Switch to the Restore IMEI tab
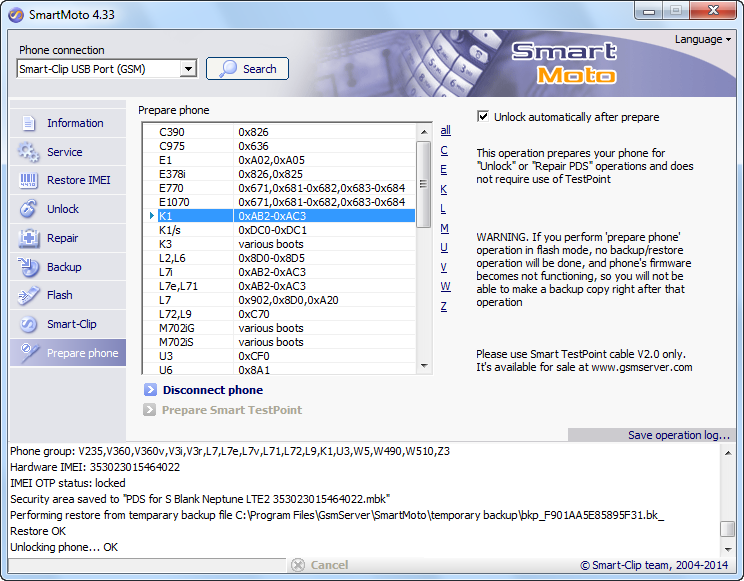This screenshot has height=581, width=744. click(x=68, y=180)
